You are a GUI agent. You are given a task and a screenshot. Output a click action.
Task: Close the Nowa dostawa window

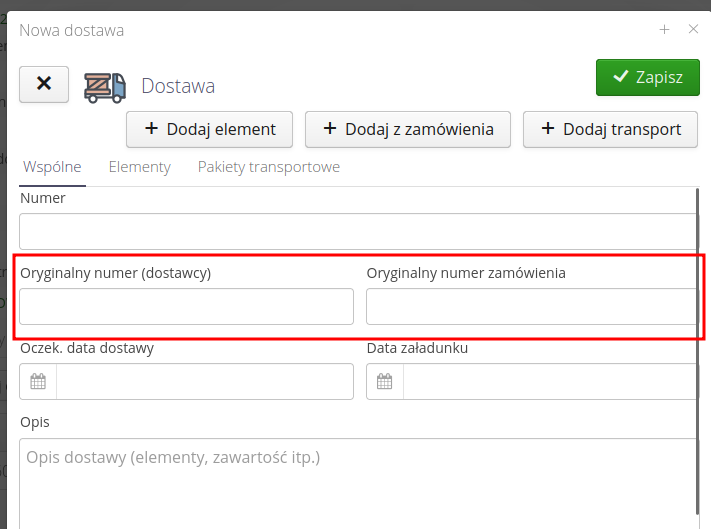693,30
